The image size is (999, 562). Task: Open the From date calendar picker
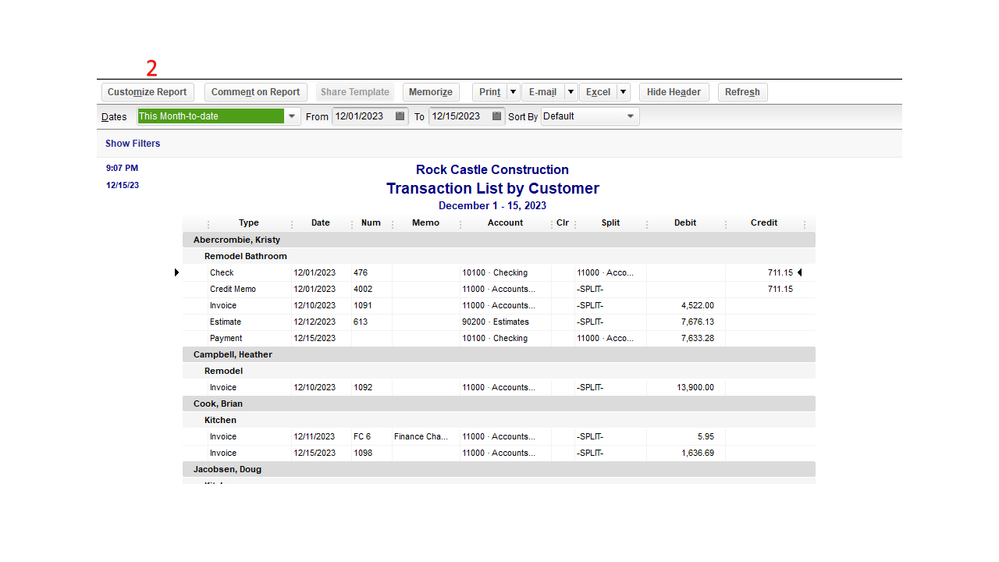coord(399,116)
